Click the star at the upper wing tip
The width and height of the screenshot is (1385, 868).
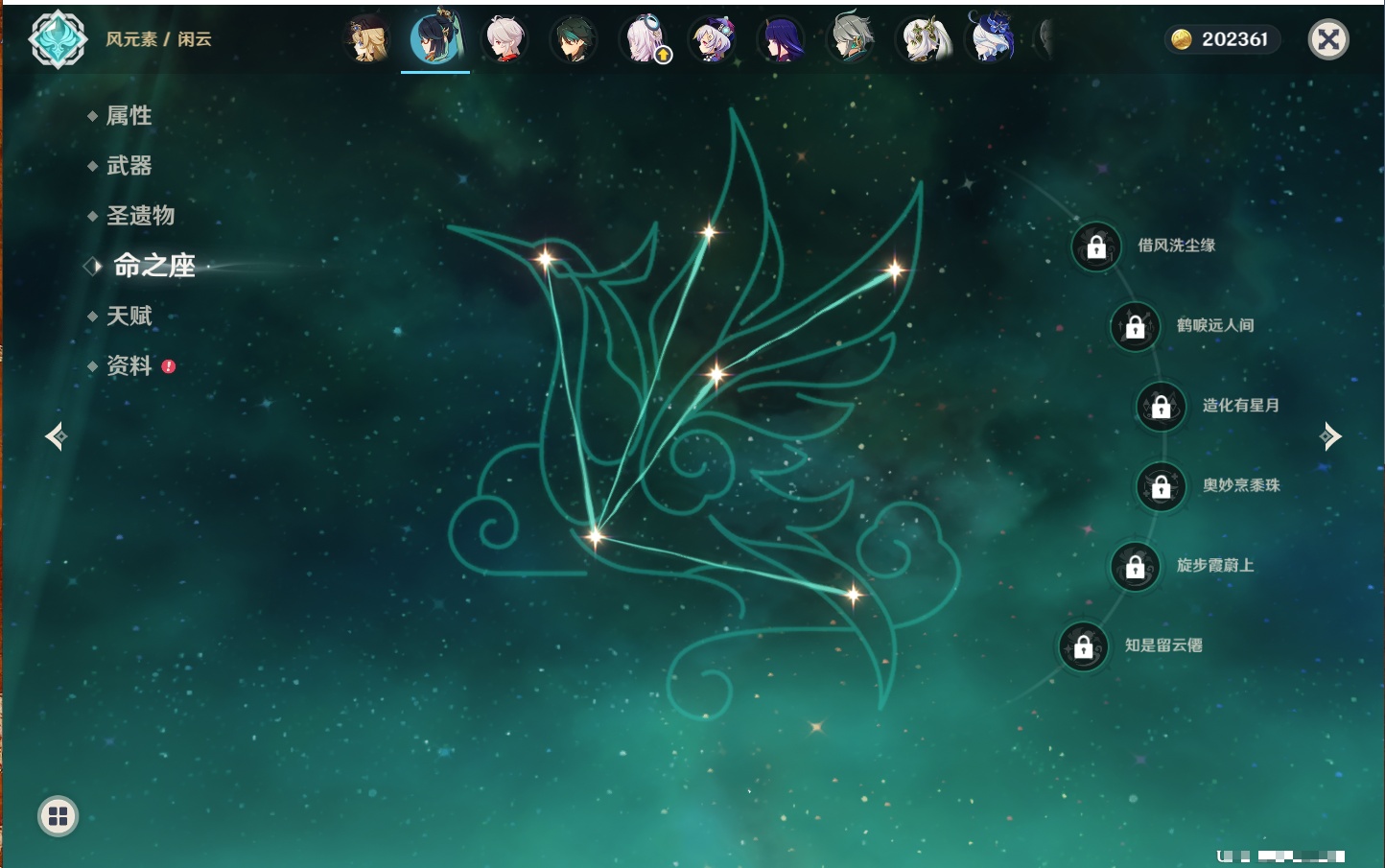[709, 231]
